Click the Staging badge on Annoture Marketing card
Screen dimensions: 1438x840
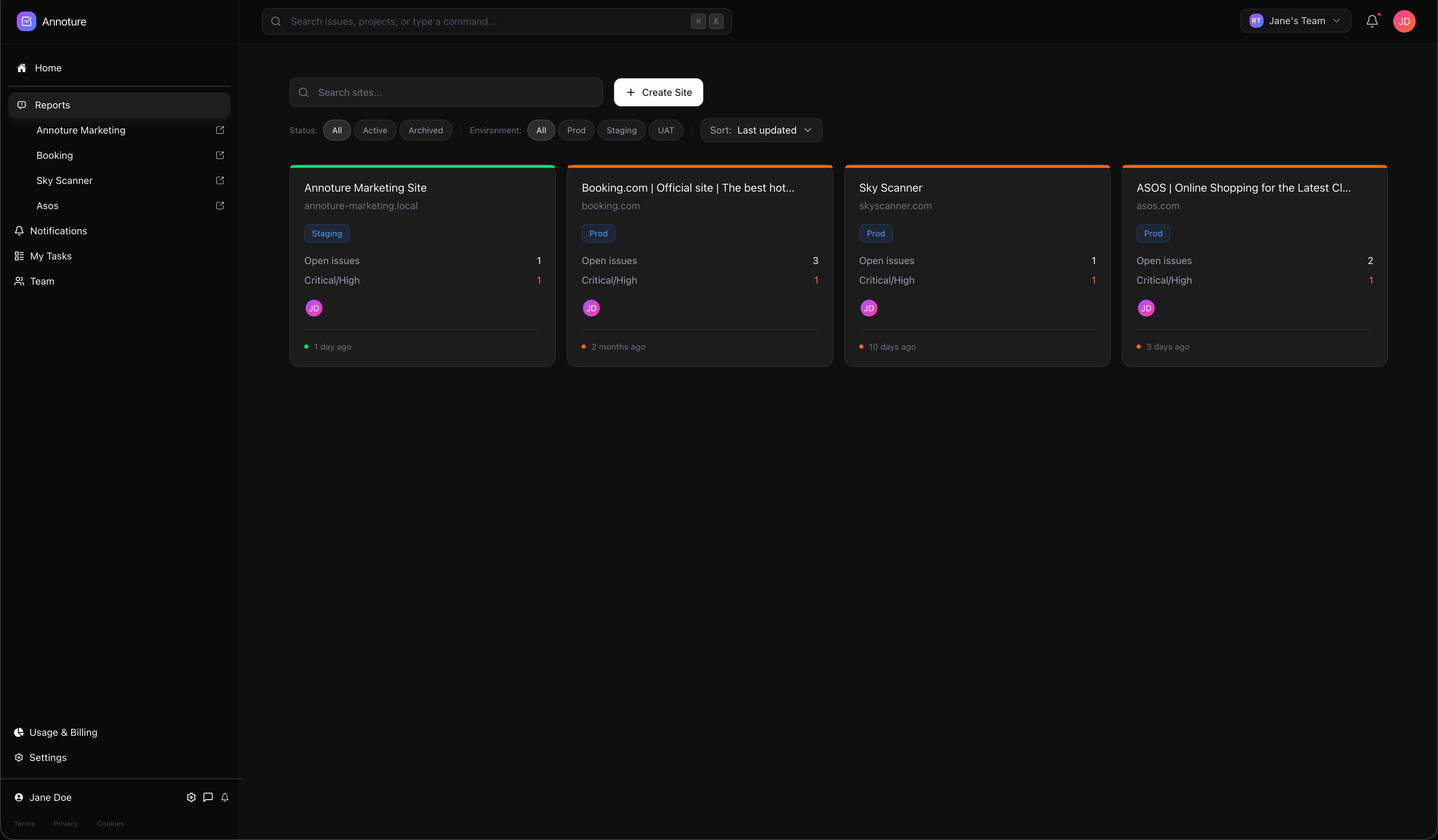(x=327, y=233)
